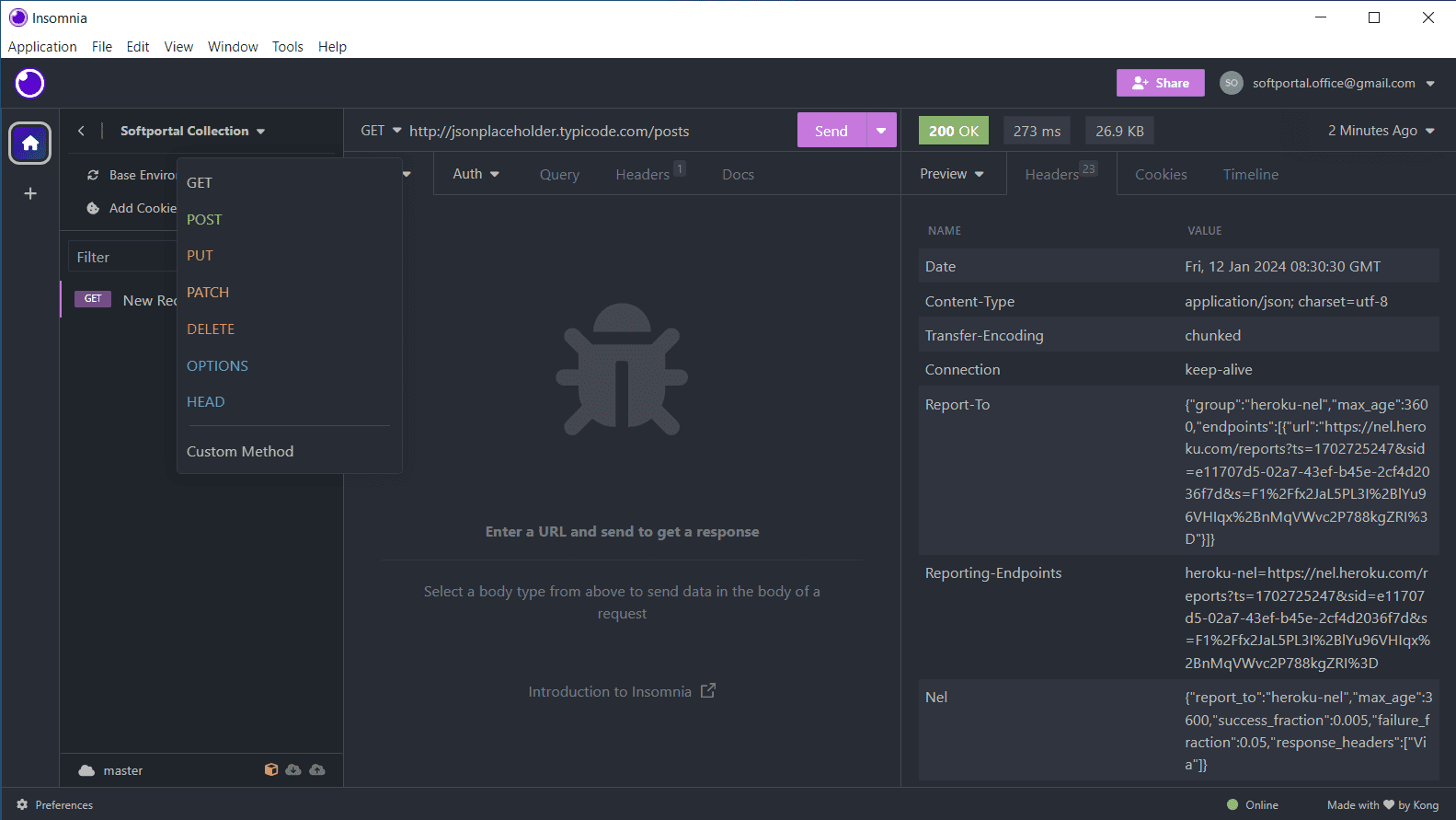
Task: Click the 273 ms response time
Action: [x=1038, y=131]
